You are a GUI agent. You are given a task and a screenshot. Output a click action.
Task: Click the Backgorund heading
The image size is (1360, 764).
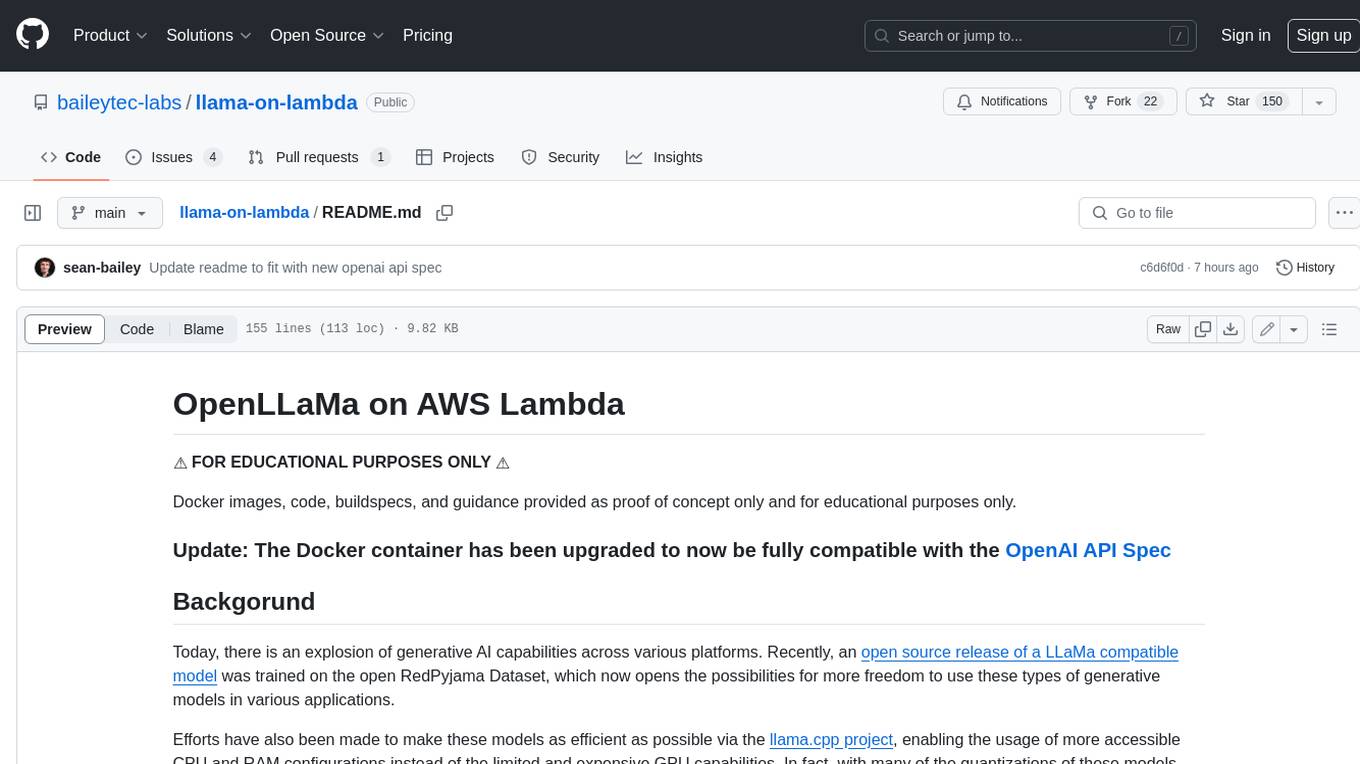[244, 601]
